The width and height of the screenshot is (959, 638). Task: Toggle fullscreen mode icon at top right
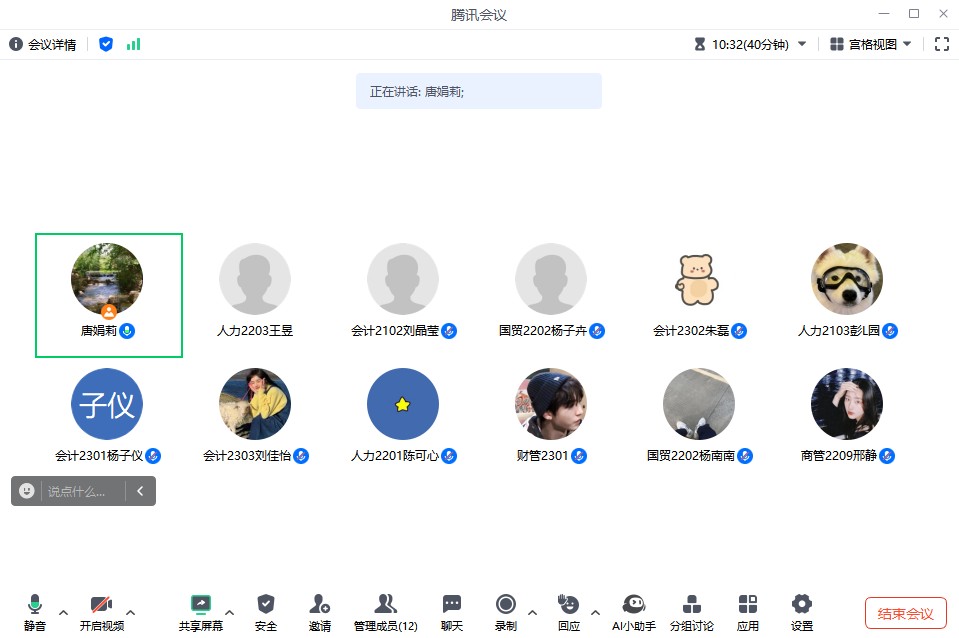click(941, 44)
